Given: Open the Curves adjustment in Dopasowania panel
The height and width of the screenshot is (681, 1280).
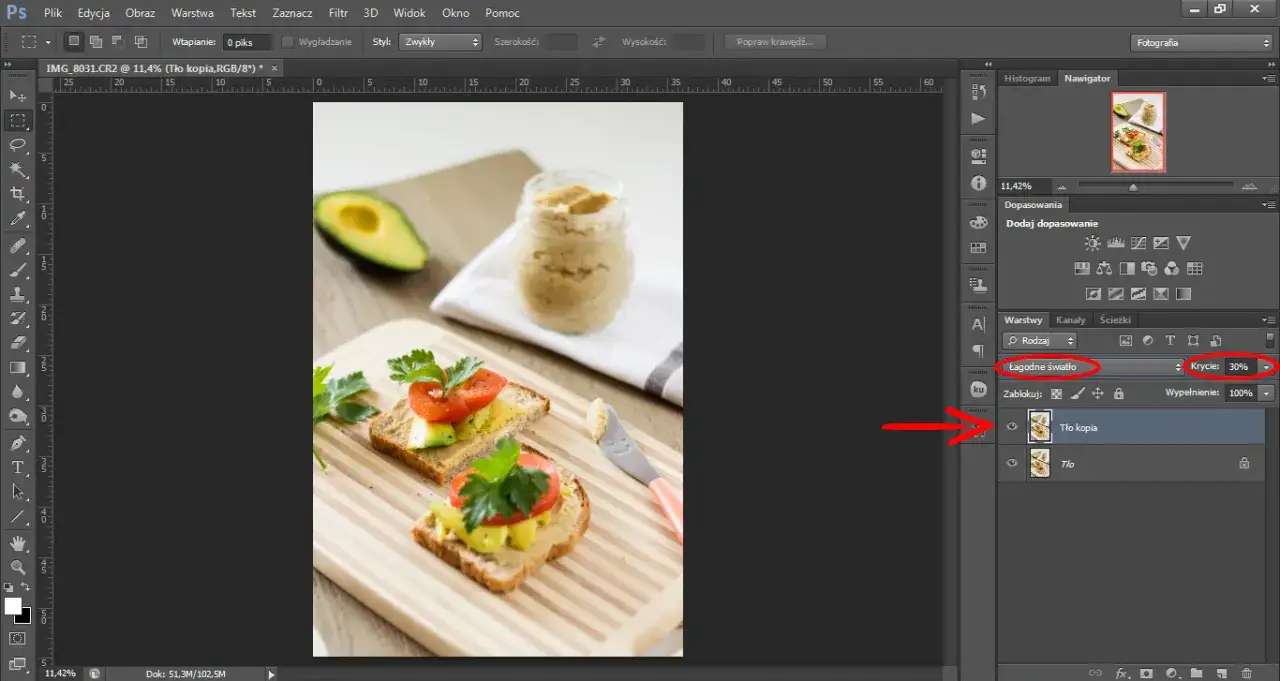Looking at the screenshot, I should pyautogui.click(x=1138, y=243).
